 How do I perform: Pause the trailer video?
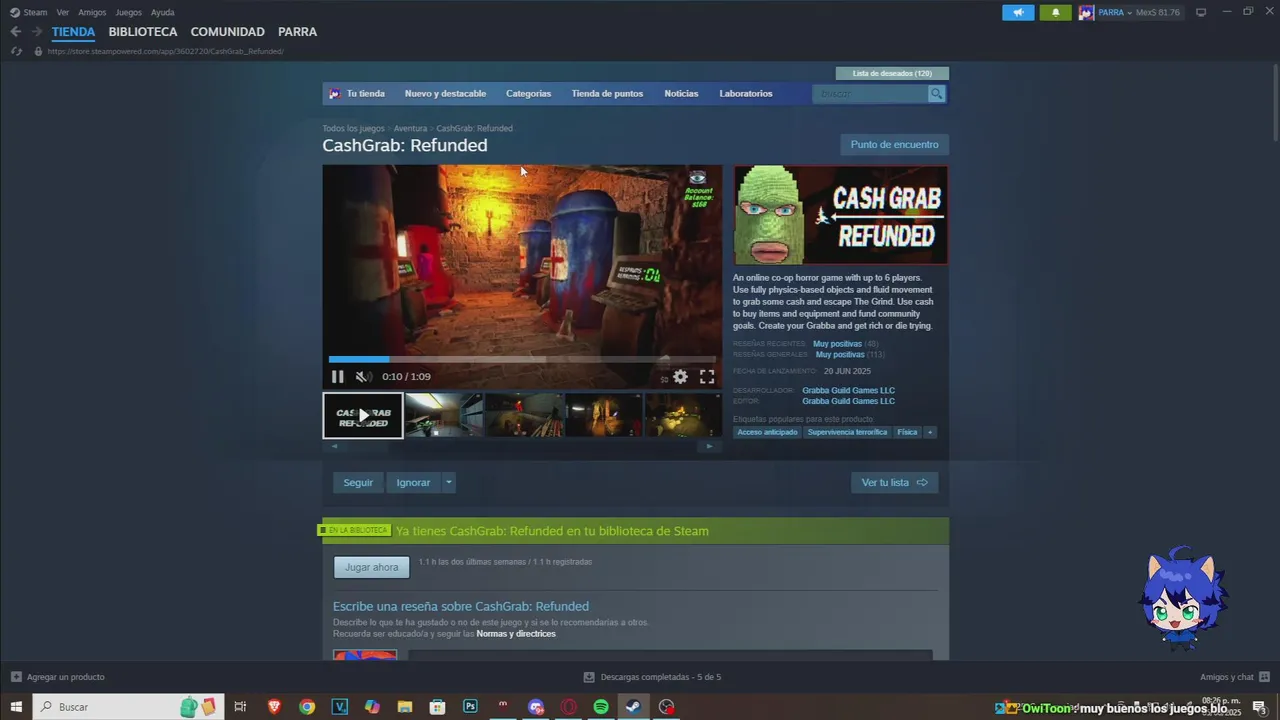[x=338, y=377]
